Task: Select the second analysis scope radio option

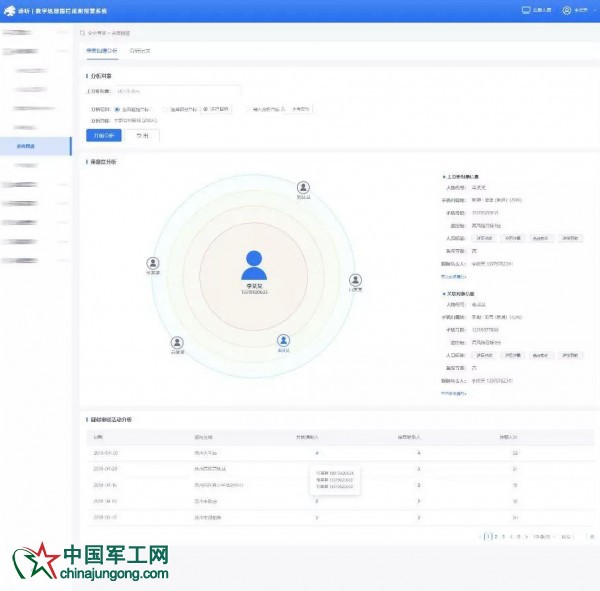Action: [x=165, y=108]
